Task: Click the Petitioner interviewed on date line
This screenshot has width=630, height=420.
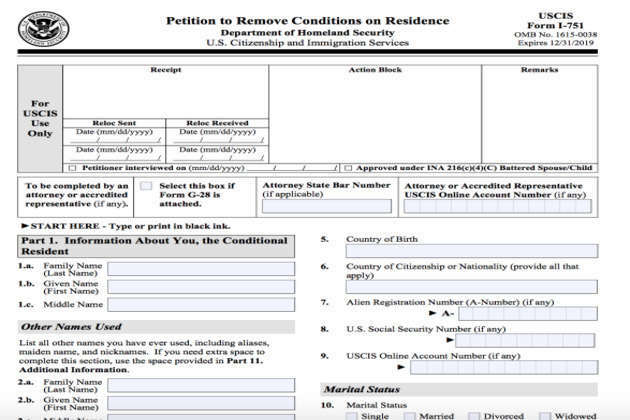Action: pos(292,169)
